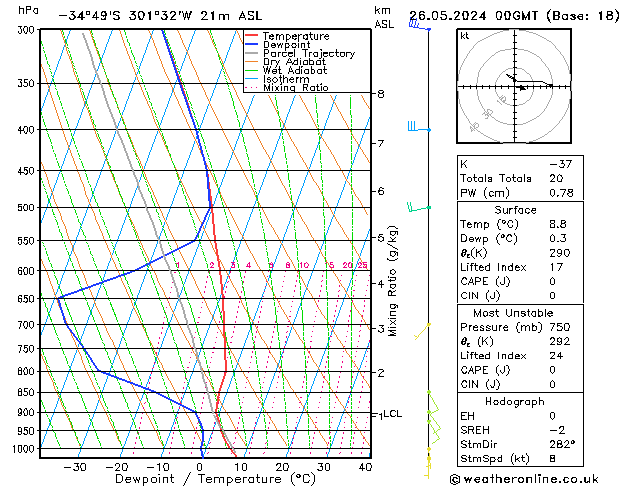This screenshot has height=486, width=629.
Task: Click the EH value 0
Action: [x=552, y=416]
